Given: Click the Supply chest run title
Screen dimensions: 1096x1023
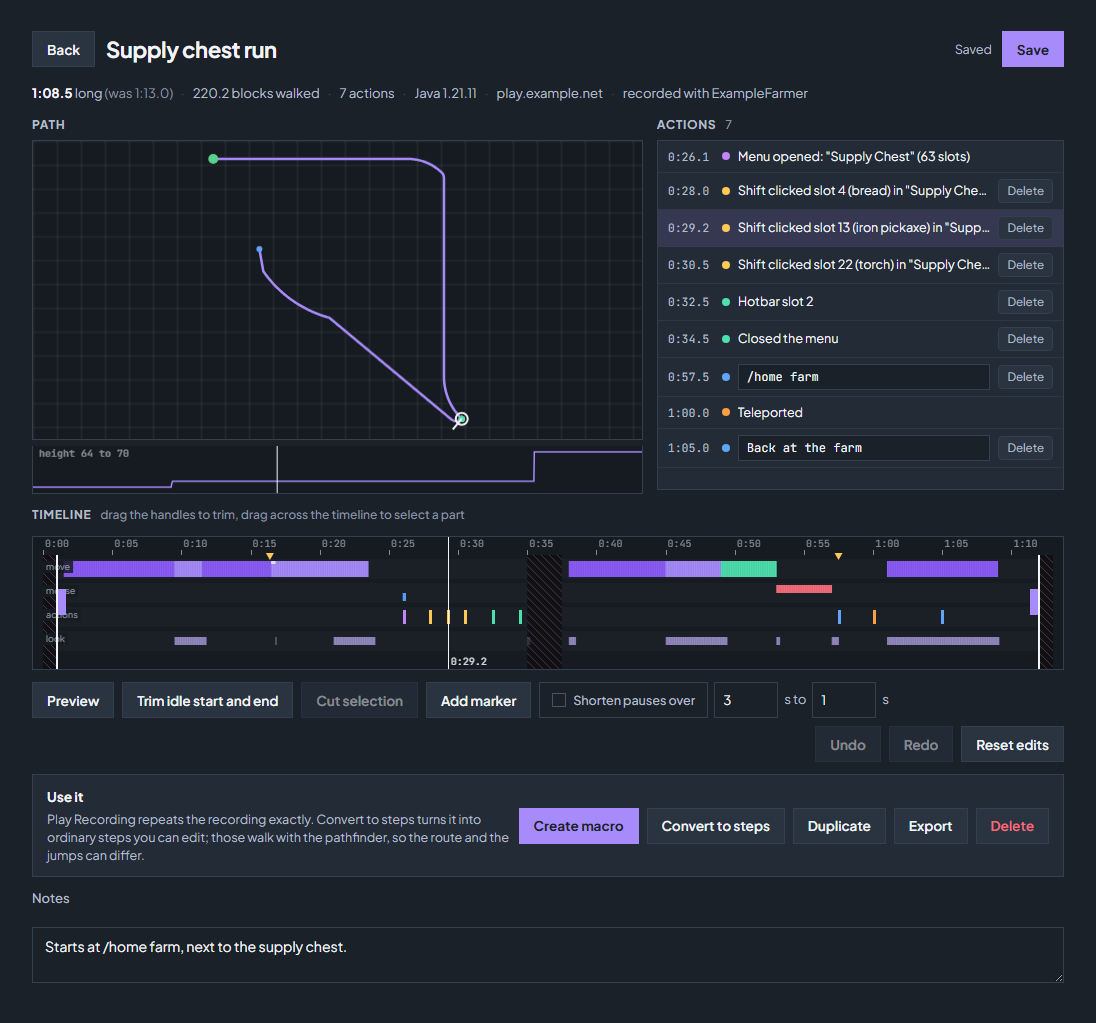Looking at the screenshot, I should click(x=192, y=50).
